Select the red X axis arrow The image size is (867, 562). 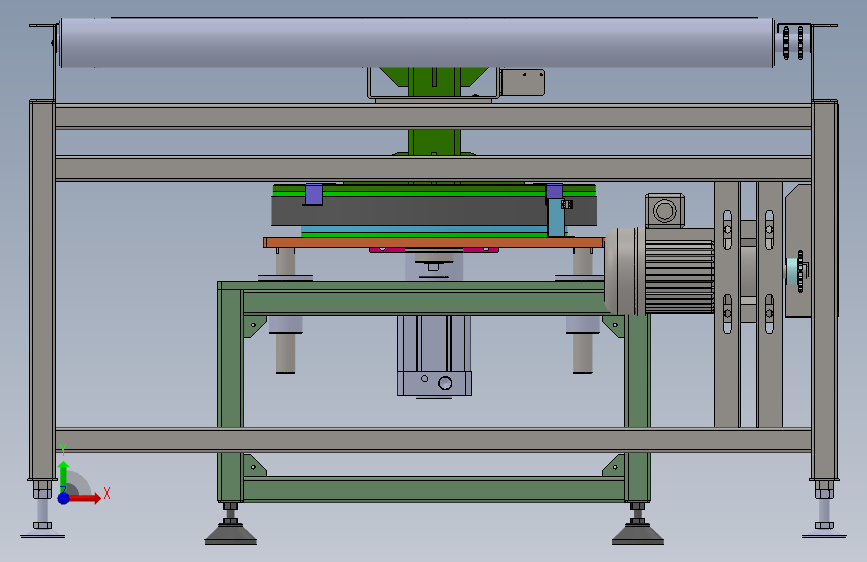84,499
